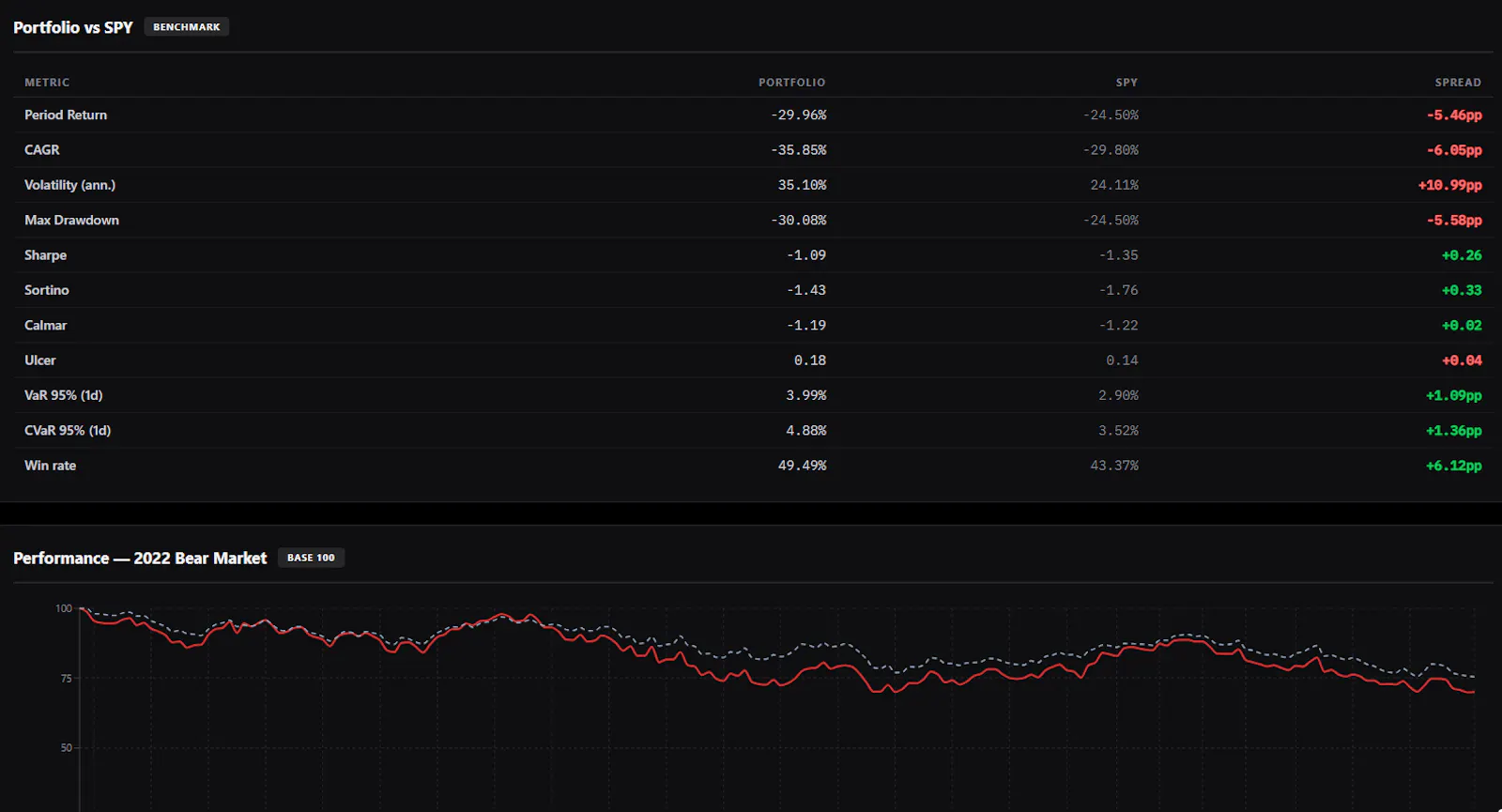The image size is (1502, 812).
Task: Click the BENCHMARK badge next to title
Action: point(186,27)
